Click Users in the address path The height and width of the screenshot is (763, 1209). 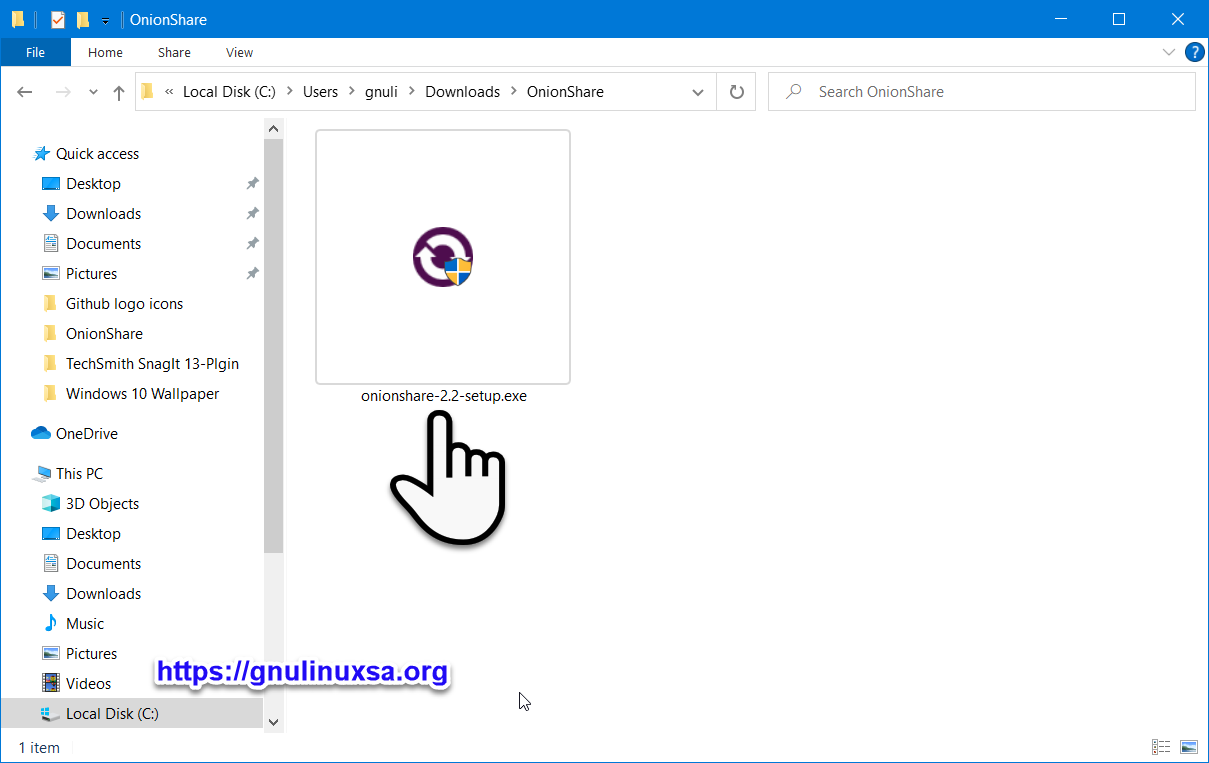tap(320, 92)
